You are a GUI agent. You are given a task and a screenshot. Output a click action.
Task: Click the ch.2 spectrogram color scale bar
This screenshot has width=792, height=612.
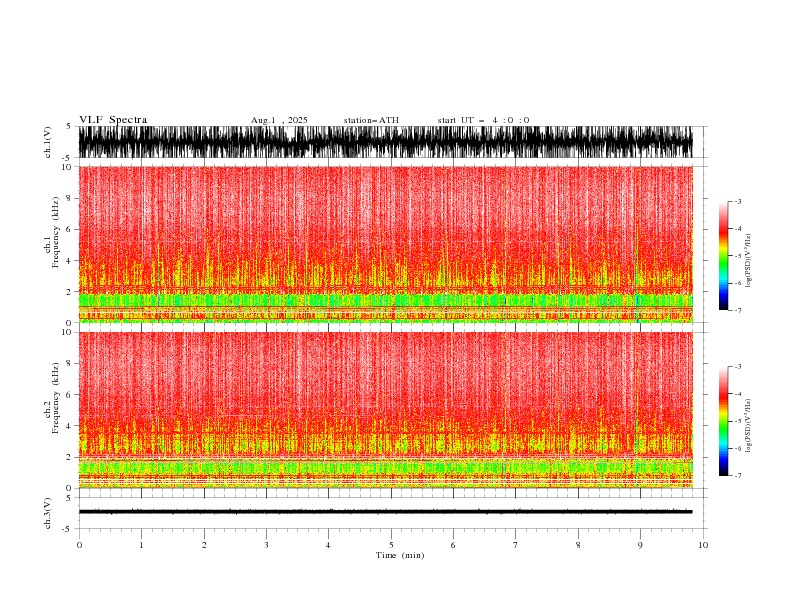pyautogui.click(x=723, y=421)
